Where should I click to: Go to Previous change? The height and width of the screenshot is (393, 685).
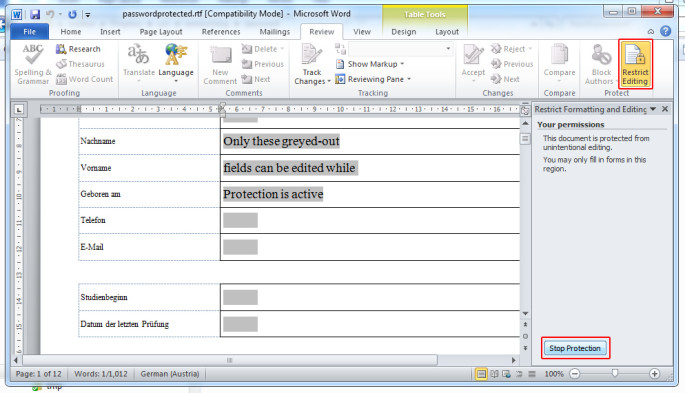[x=512, y=64]
